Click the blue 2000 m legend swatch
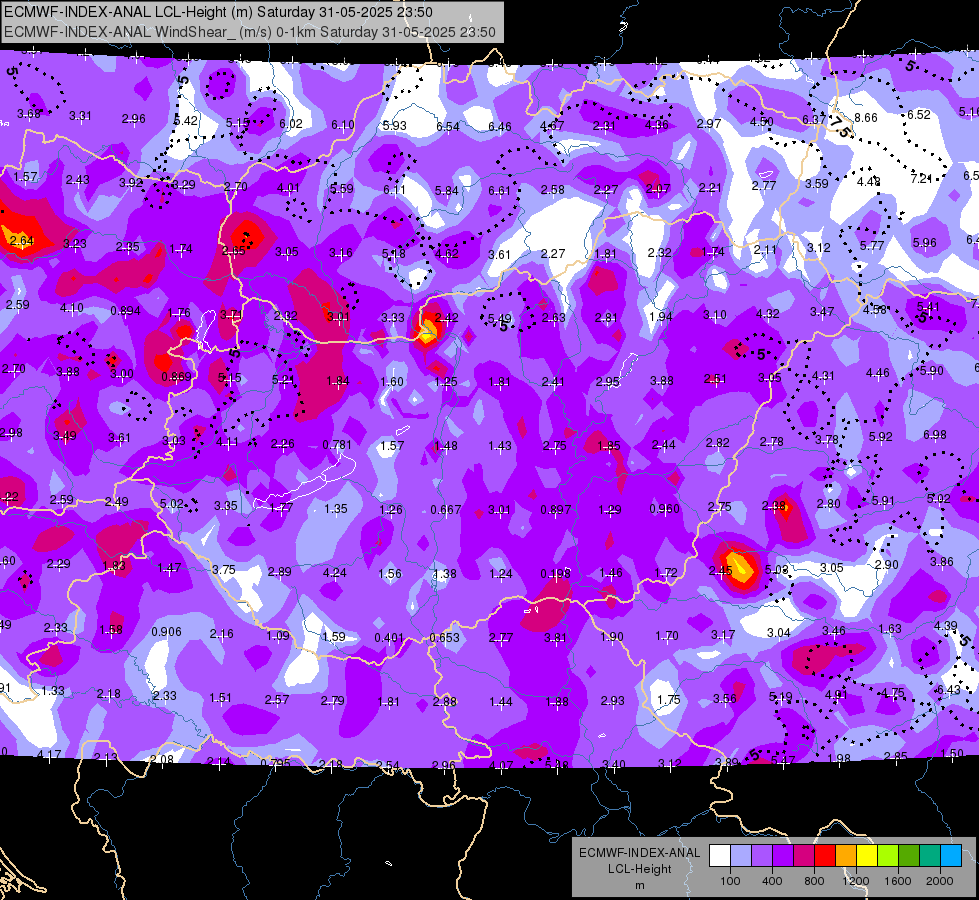The height and width of the screenshot is (900, 979). [x=951, y=856]
